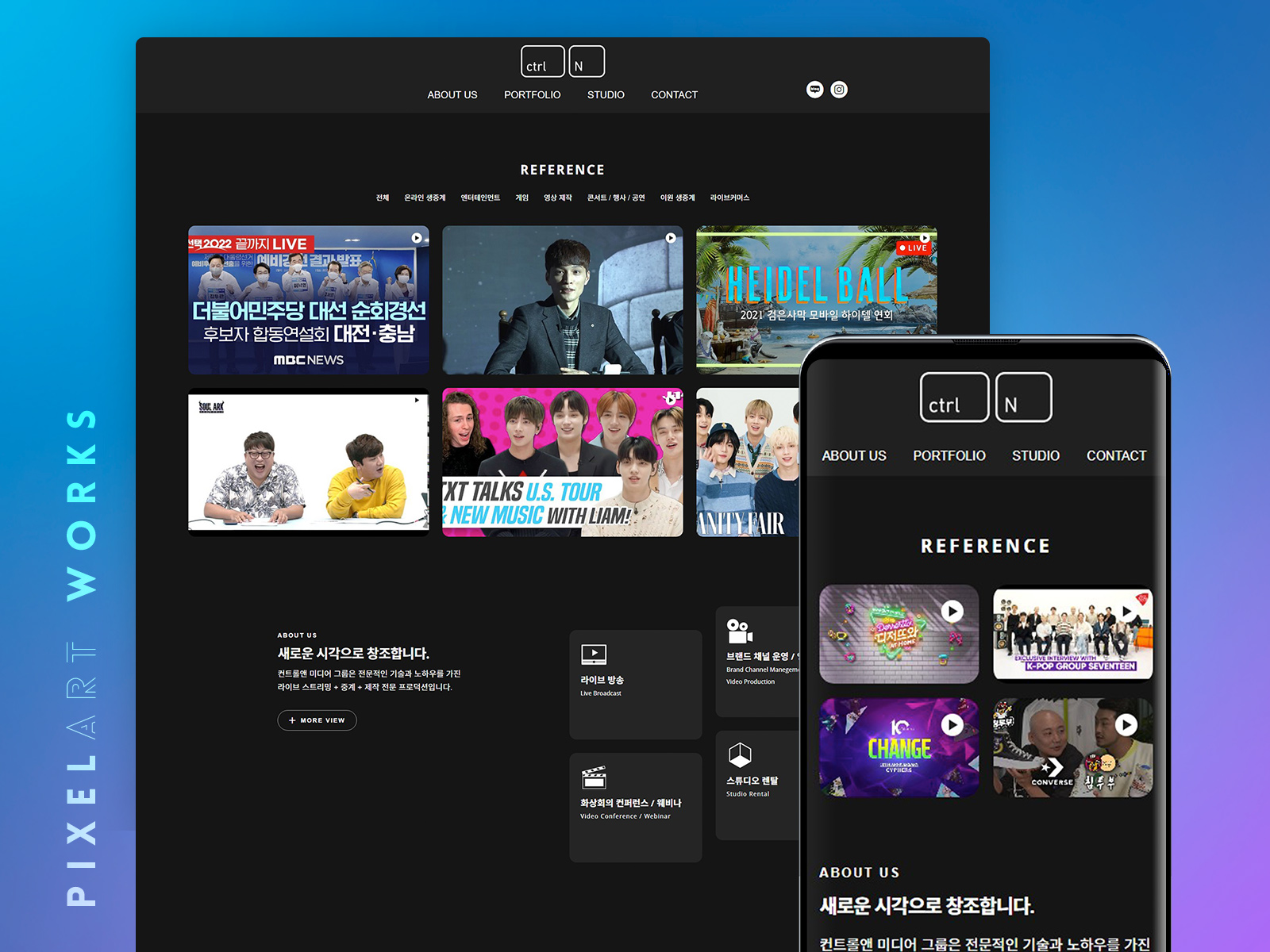Click the video camera brand channel icon
The width and height of the screenshot is (1270, 952).
pos(740,631)
